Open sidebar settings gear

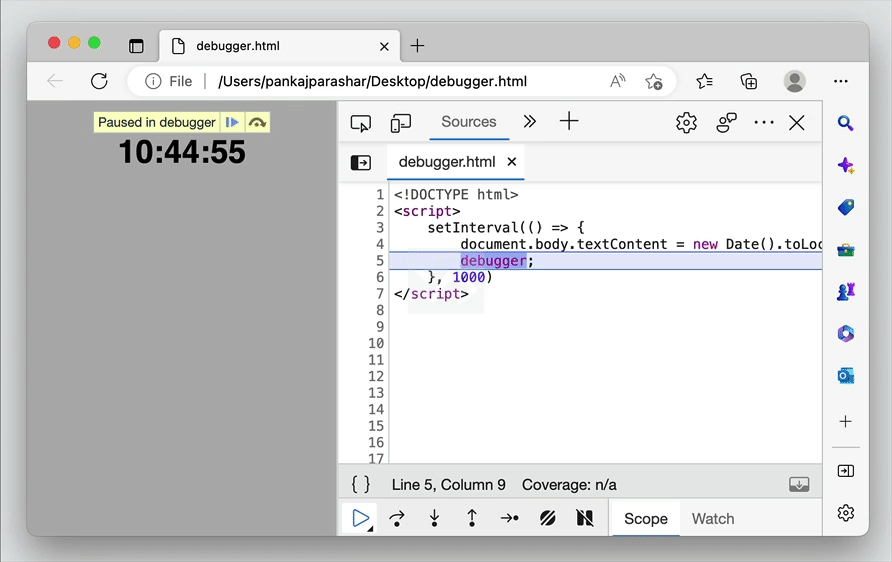click(845, 513)
